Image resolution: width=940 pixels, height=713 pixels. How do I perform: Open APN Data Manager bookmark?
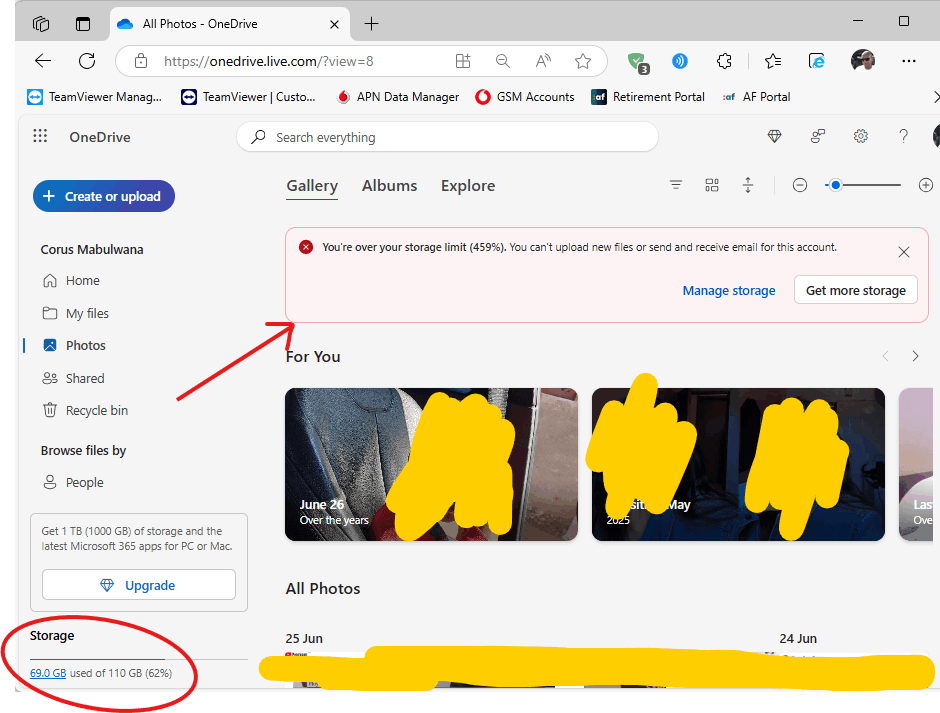point(397,97)
